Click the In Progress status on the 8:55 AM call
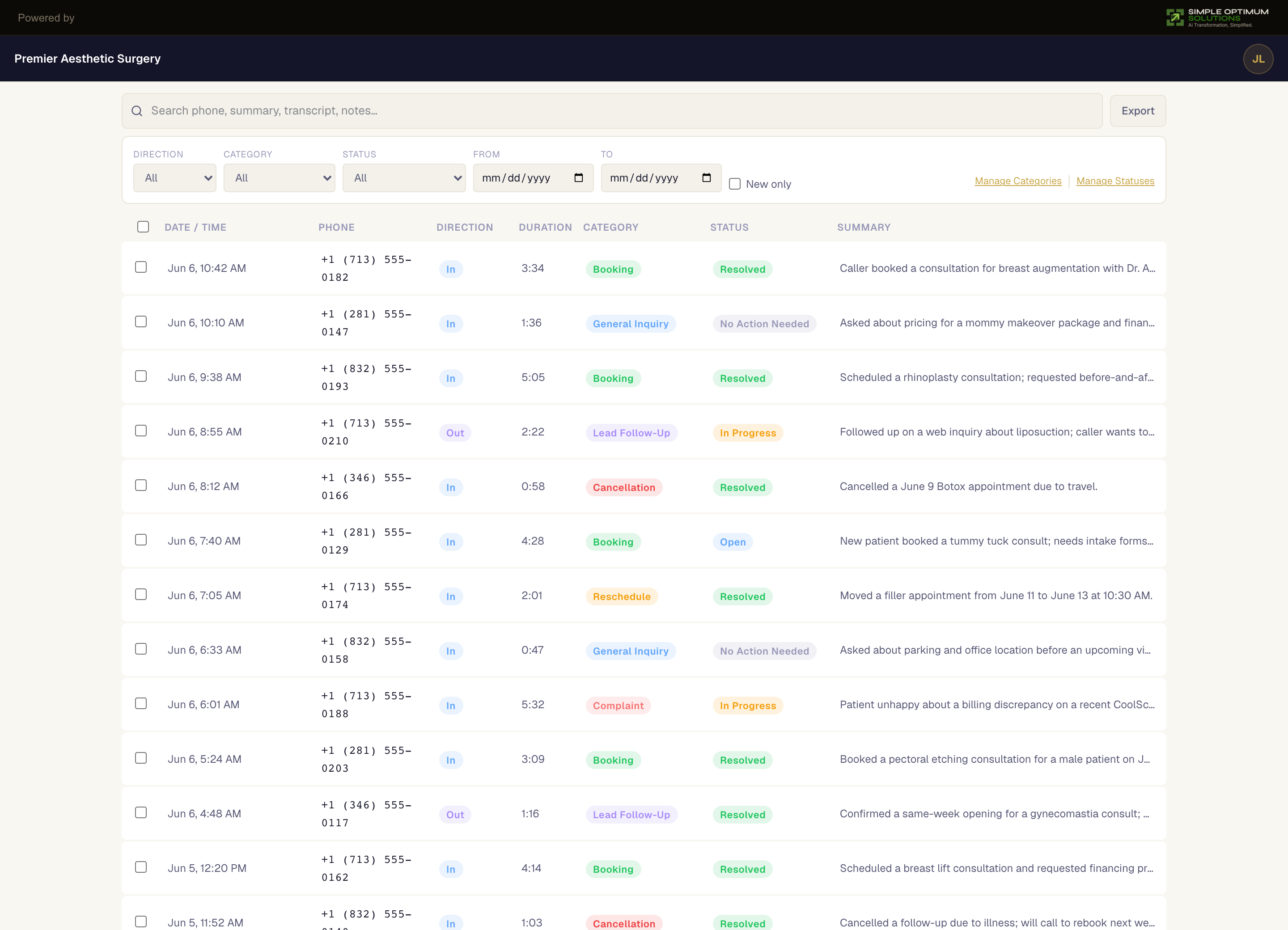The width and height of the screenshot is (1288, 930). point(747,433)
